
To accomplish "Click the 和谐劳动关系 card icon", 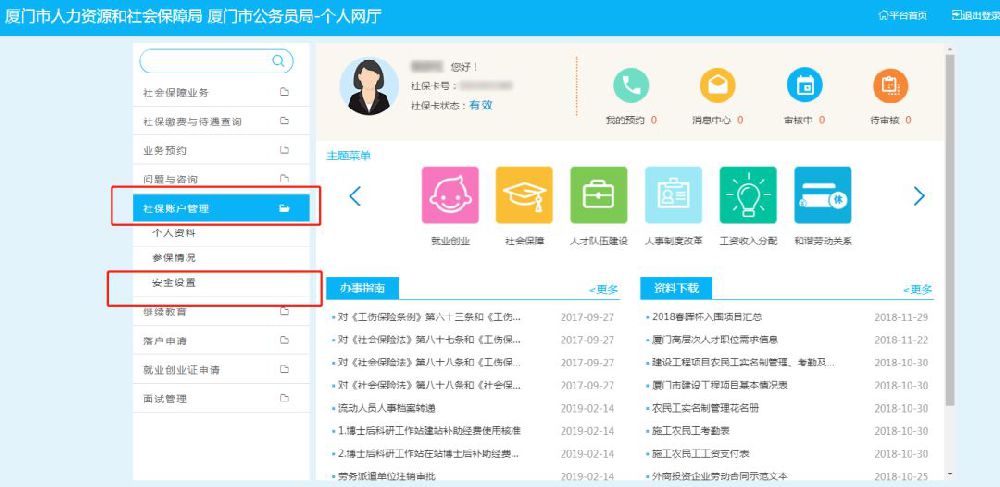I will (x=822, y=196).
